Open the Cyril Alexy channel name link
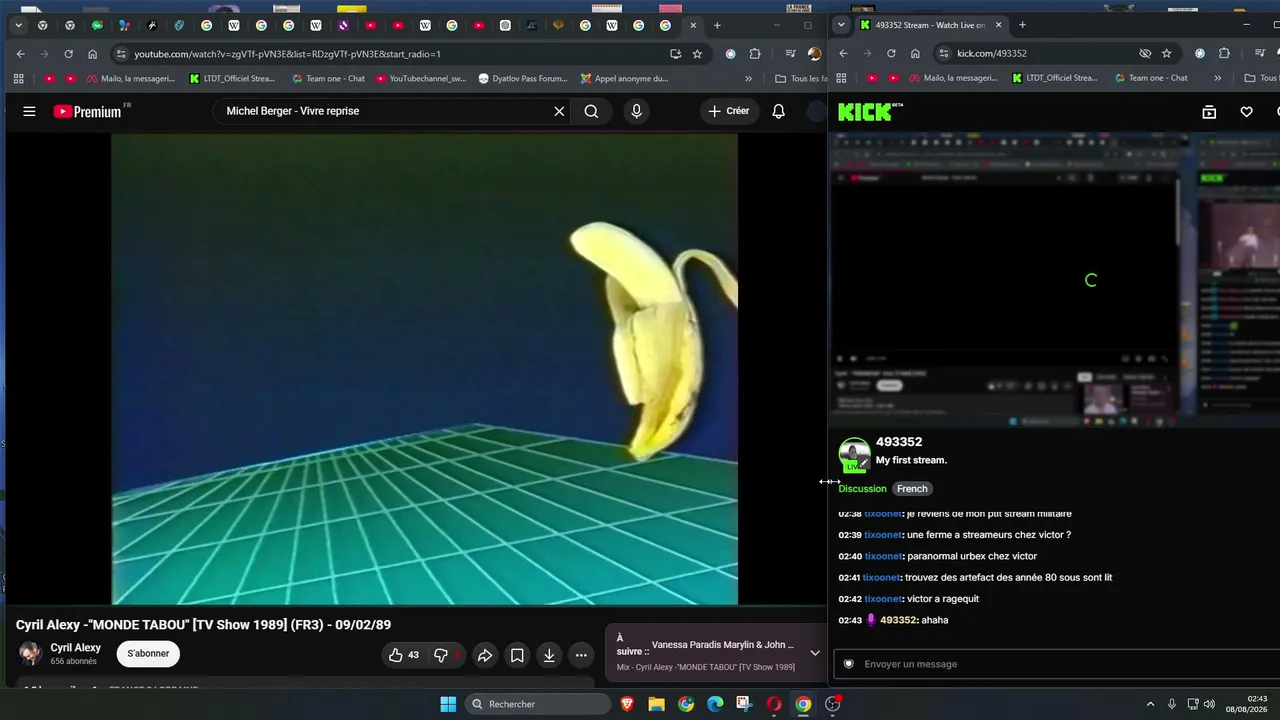 tap(76, 648)
